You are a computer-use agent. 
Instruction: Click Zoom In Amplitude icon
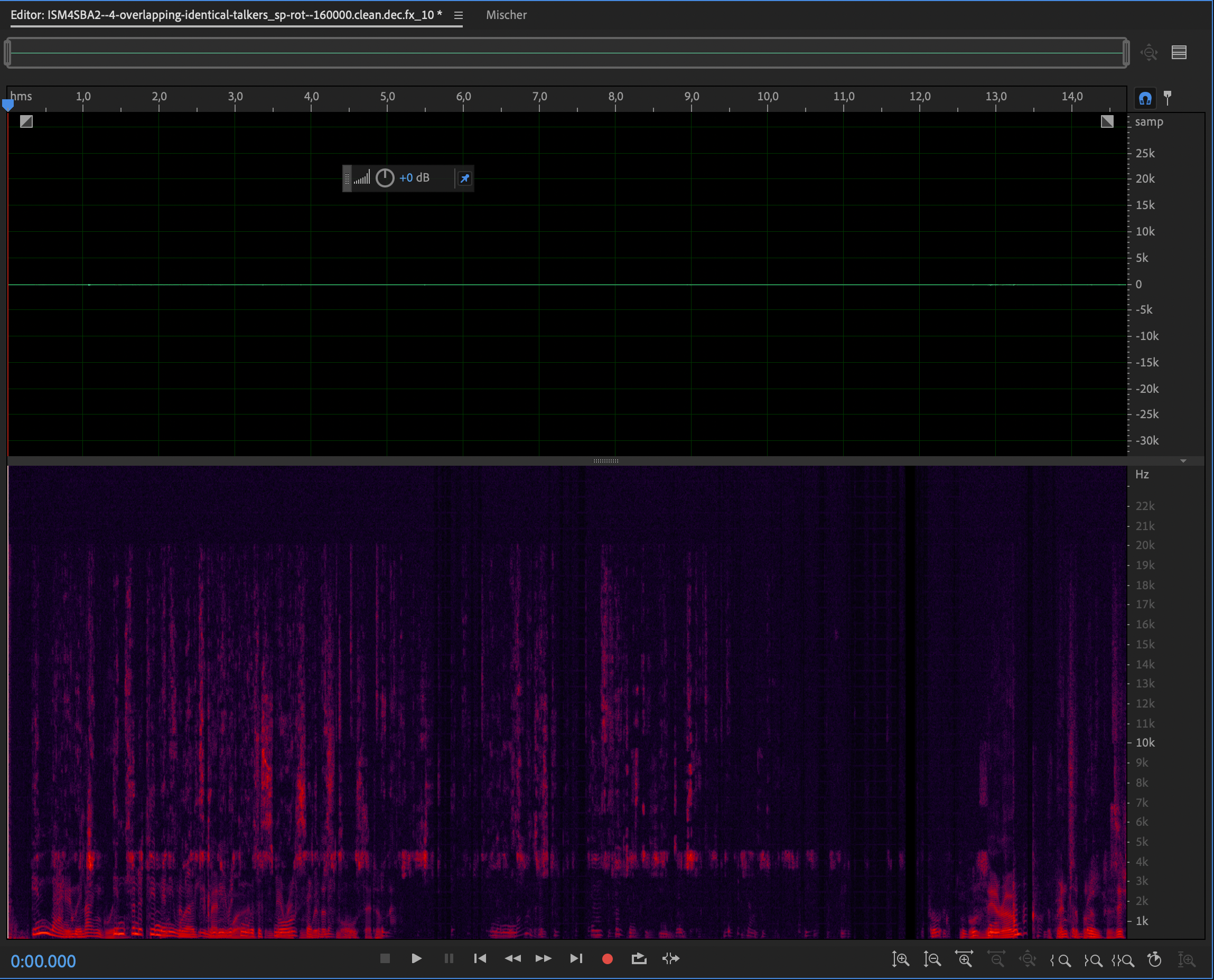coord(900,959)
